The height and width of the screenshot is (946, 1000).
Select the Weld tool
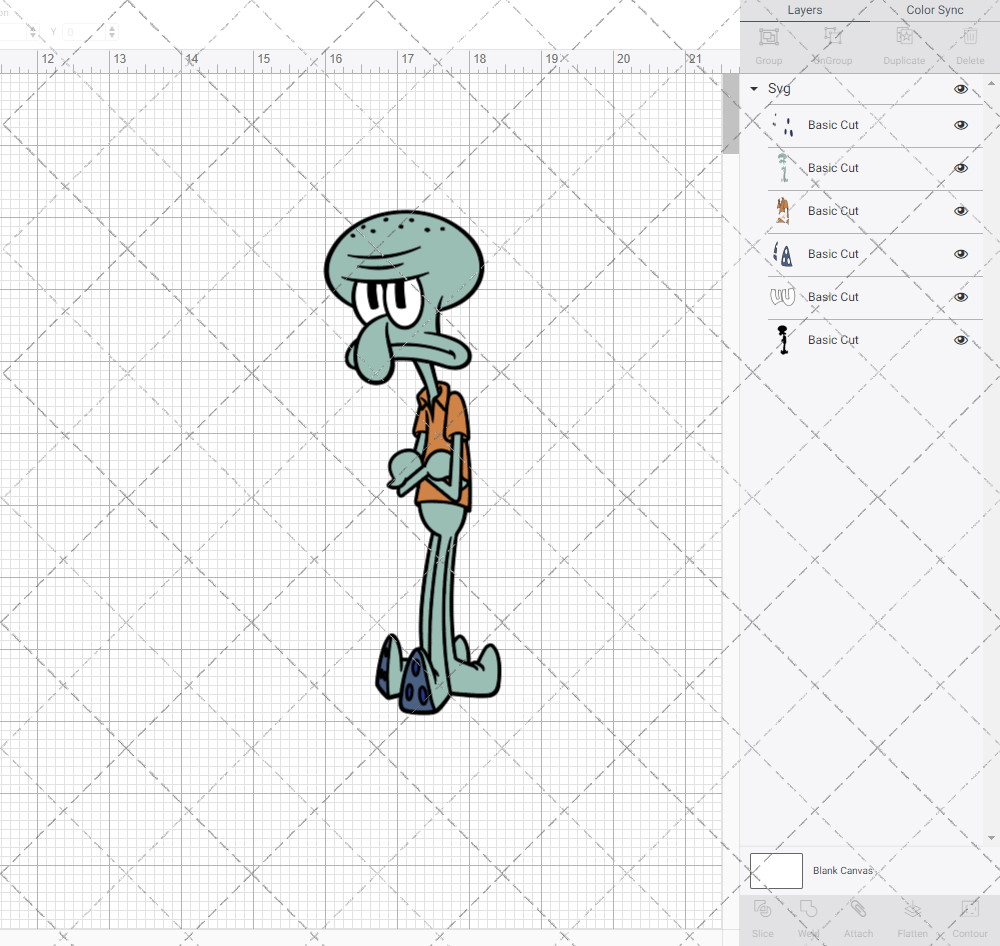tap(808, 908)
